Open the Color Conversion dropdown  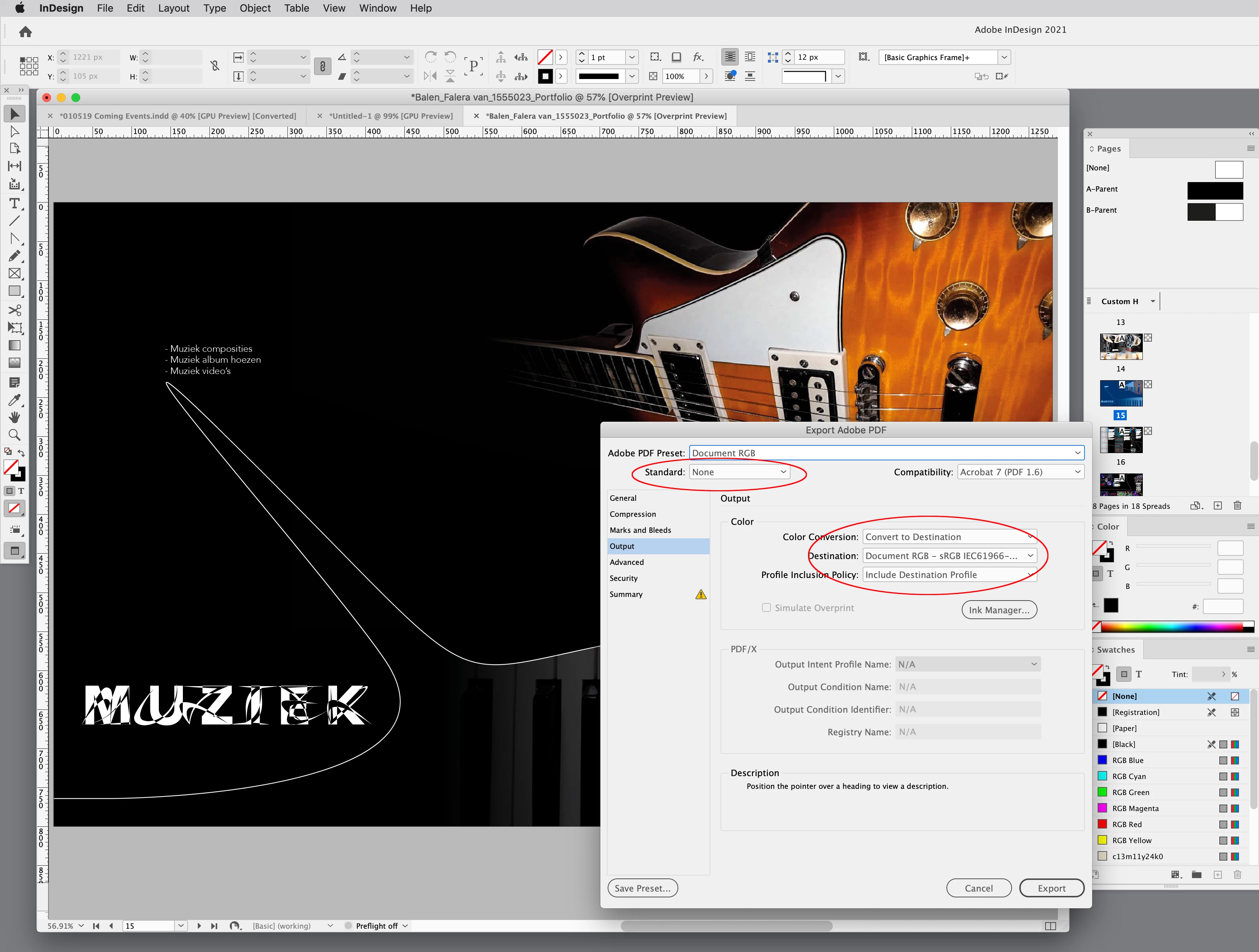(x=949, y=536)
